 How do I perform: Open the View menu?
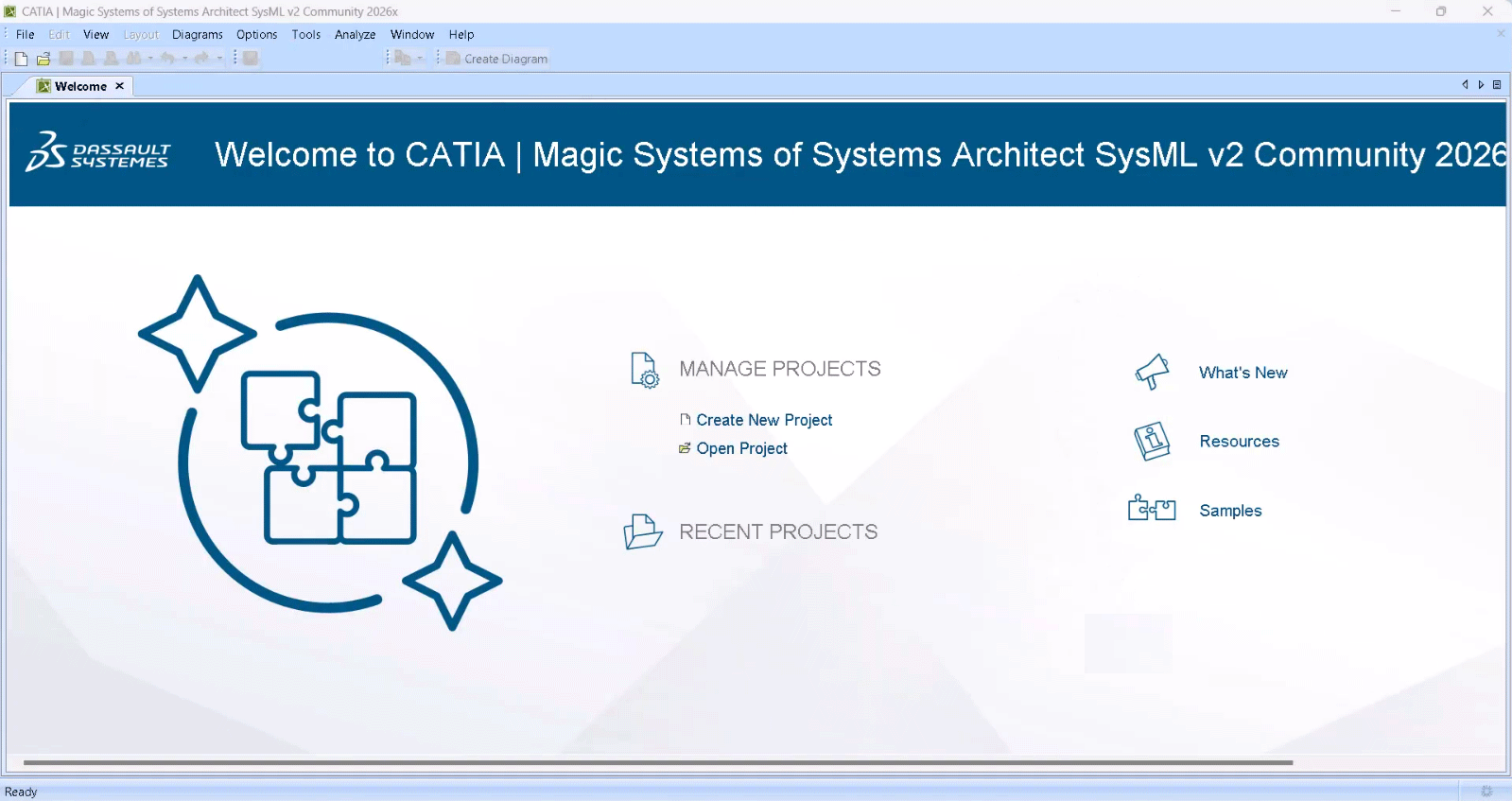click(96, 35)
